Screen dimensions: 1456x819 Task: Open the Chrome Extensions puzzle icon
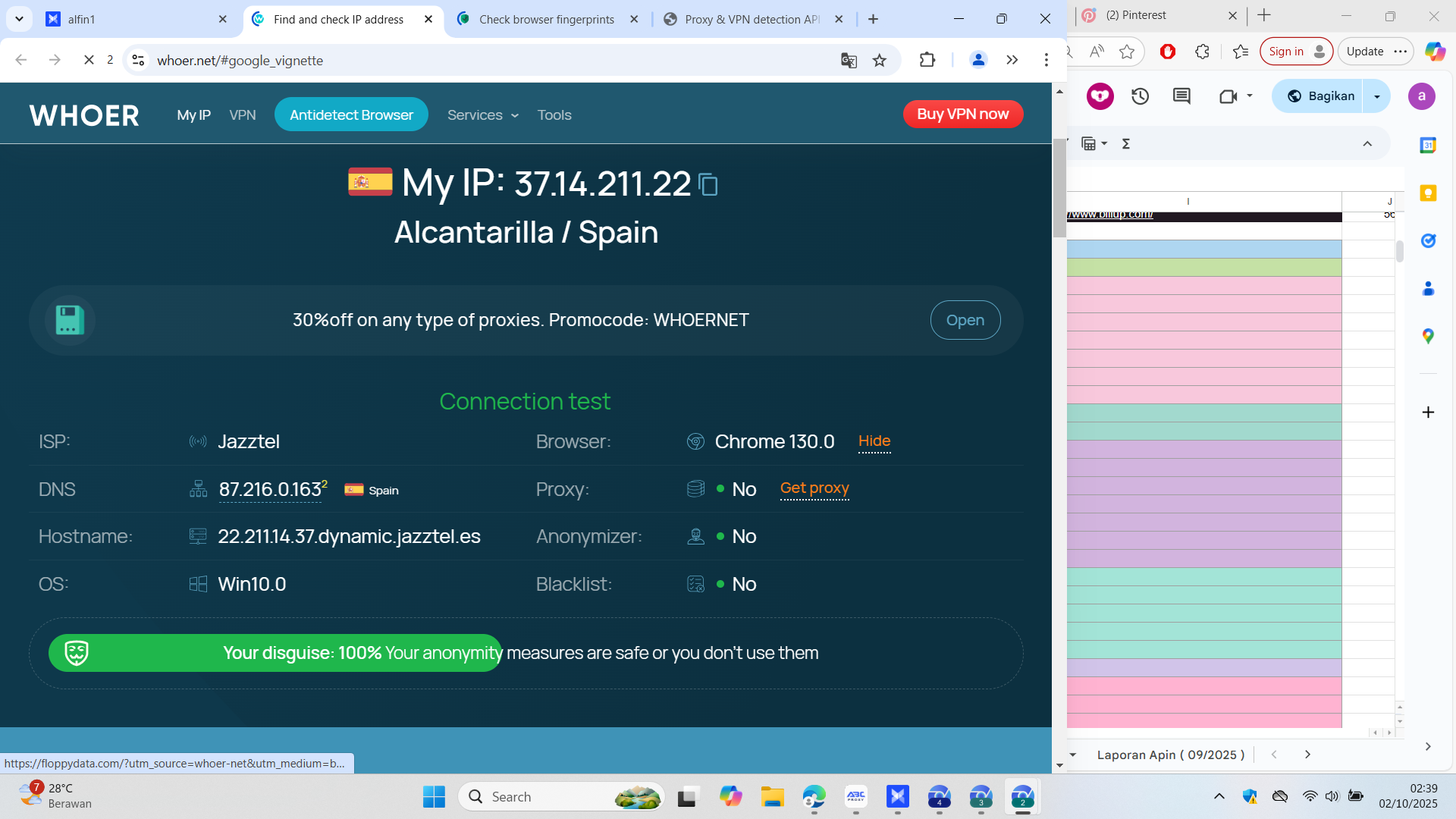click(x=927, y=60)
